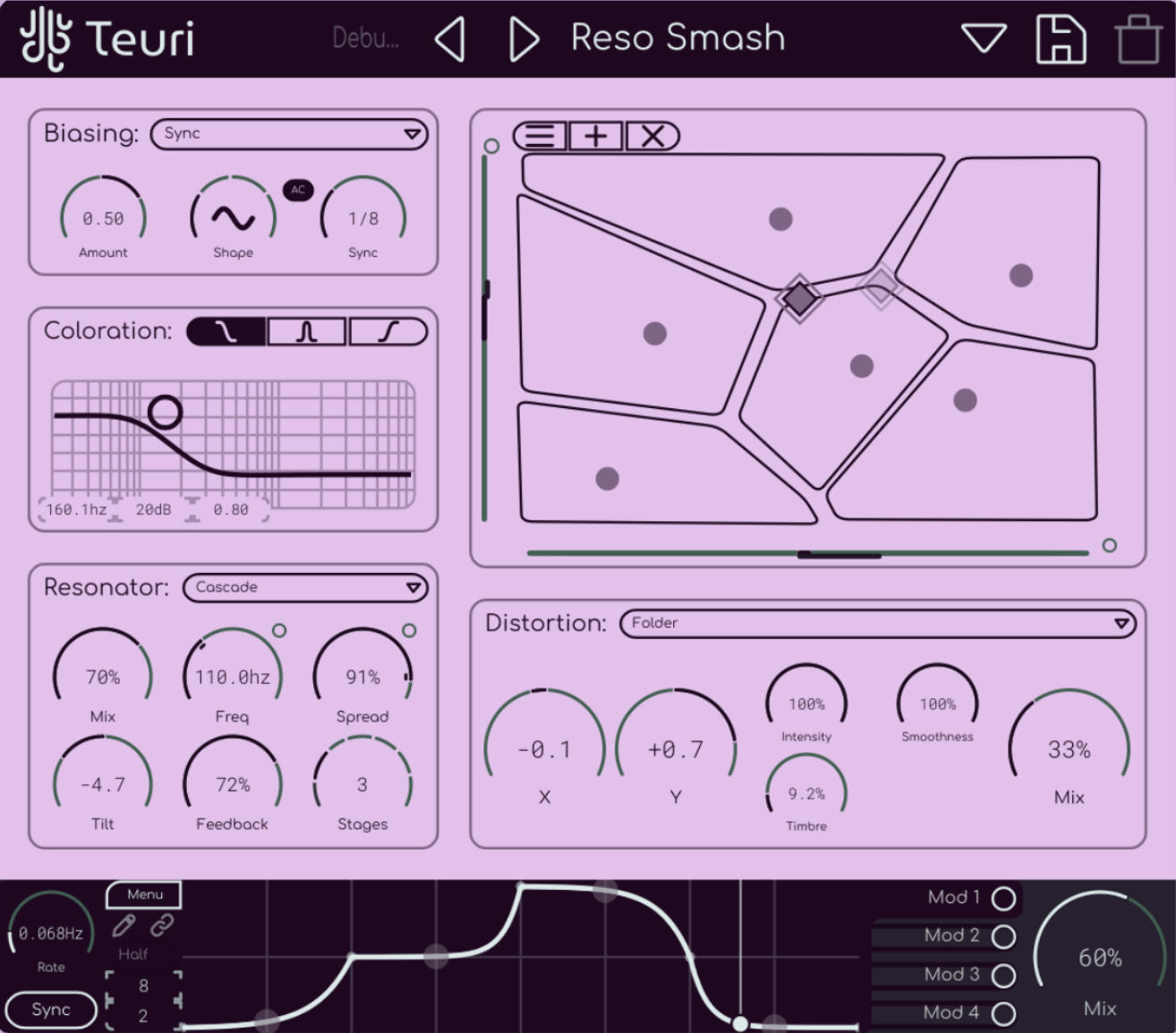Click the 20dB gain value

(153, 509)
